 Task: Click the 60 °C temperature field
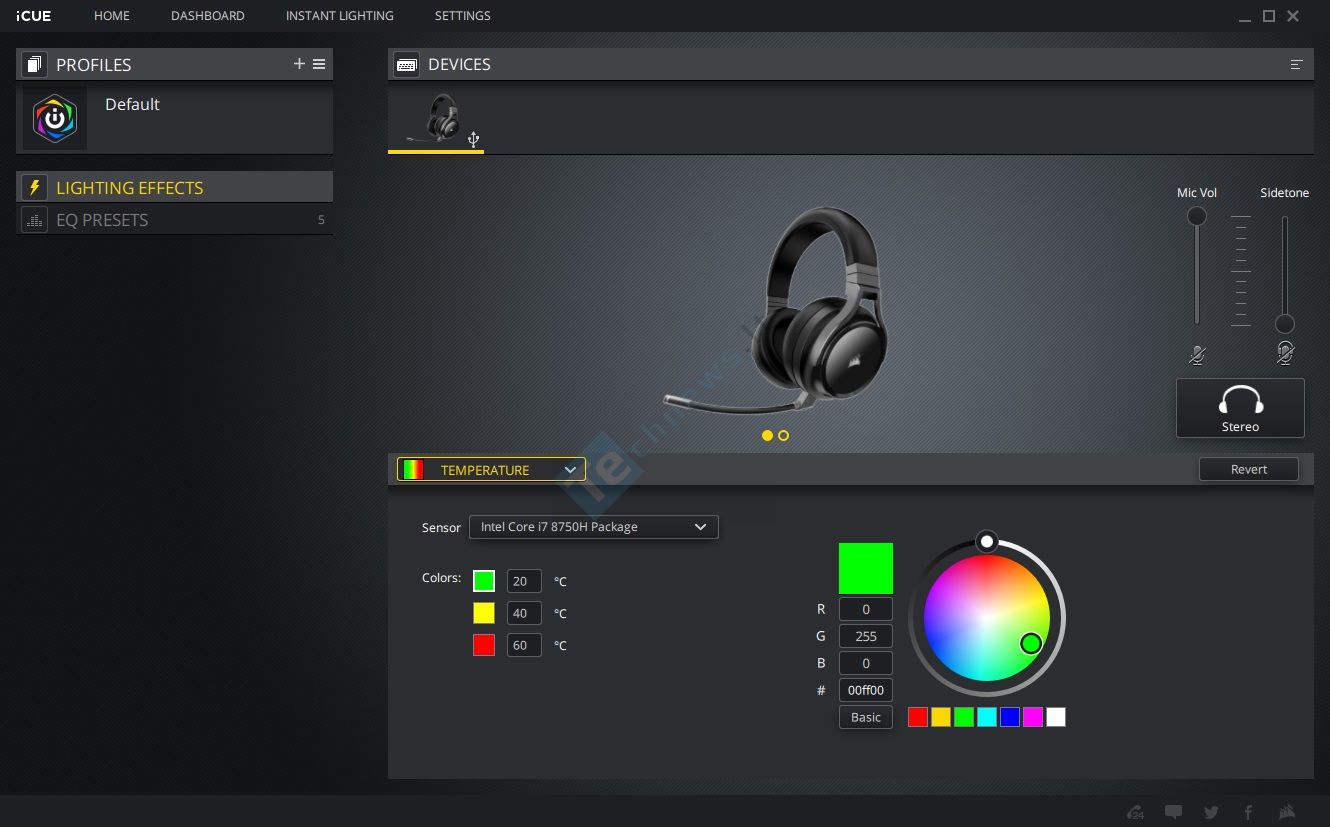pyautogui.click(x=524, y=645)
